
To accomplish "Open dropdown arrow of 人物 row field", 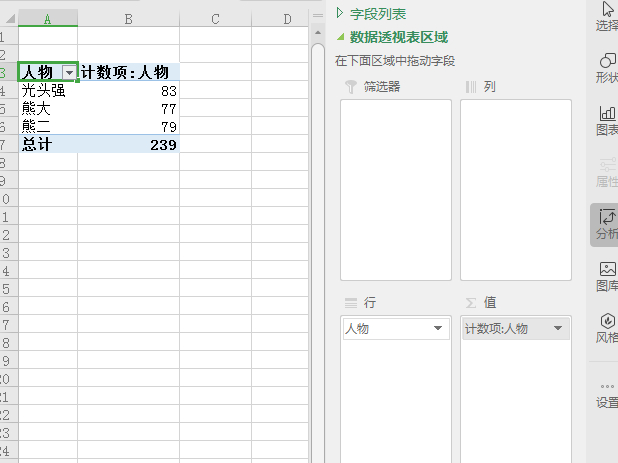I will (437, 328).
